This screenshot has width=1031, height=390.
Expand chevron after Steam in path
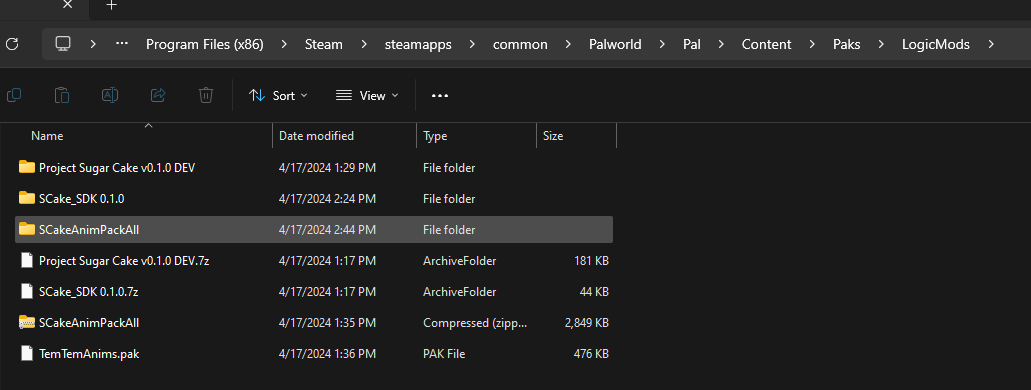click(364, 44)
